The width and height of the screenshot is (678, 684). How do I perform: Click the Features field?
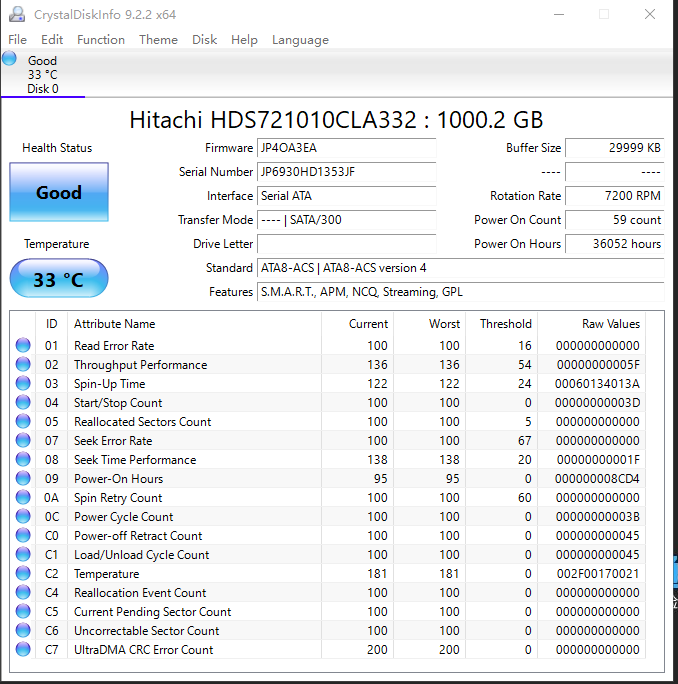(461, 292)
